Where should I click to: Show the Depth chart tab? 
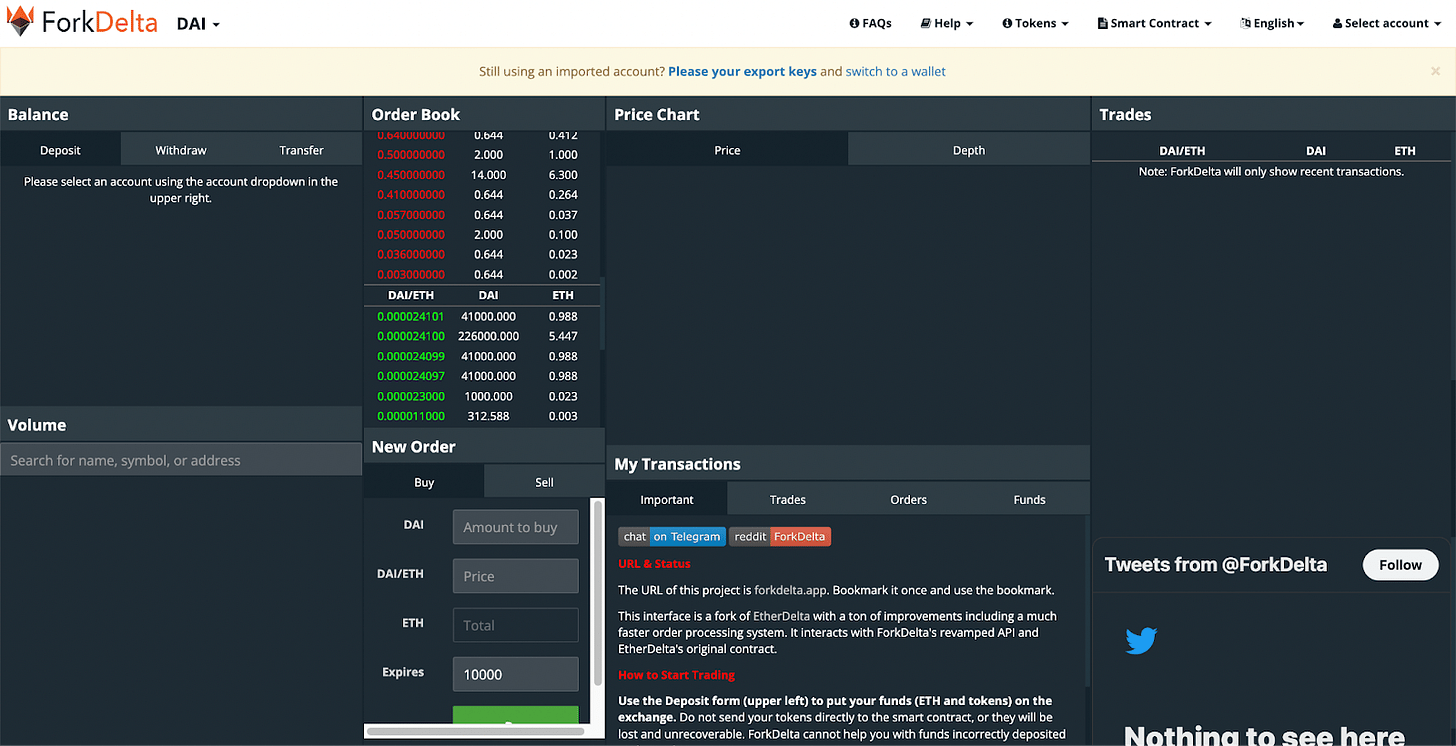coord(969,150)
